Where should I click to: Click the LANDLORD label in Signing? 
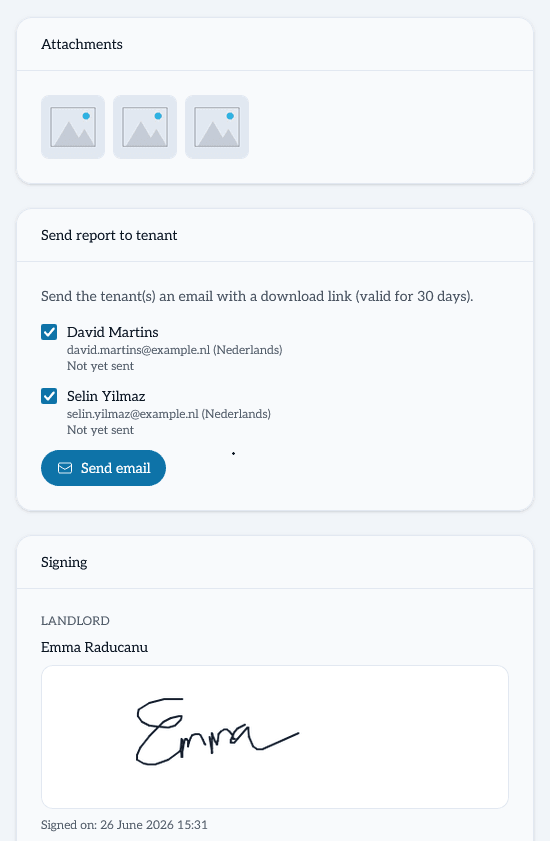coord(75,621)
